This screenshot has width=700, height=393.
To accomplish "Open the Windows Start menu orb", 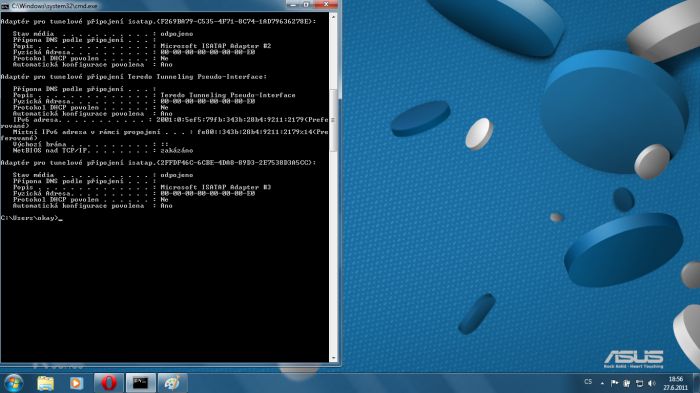I will click(13, 383).
